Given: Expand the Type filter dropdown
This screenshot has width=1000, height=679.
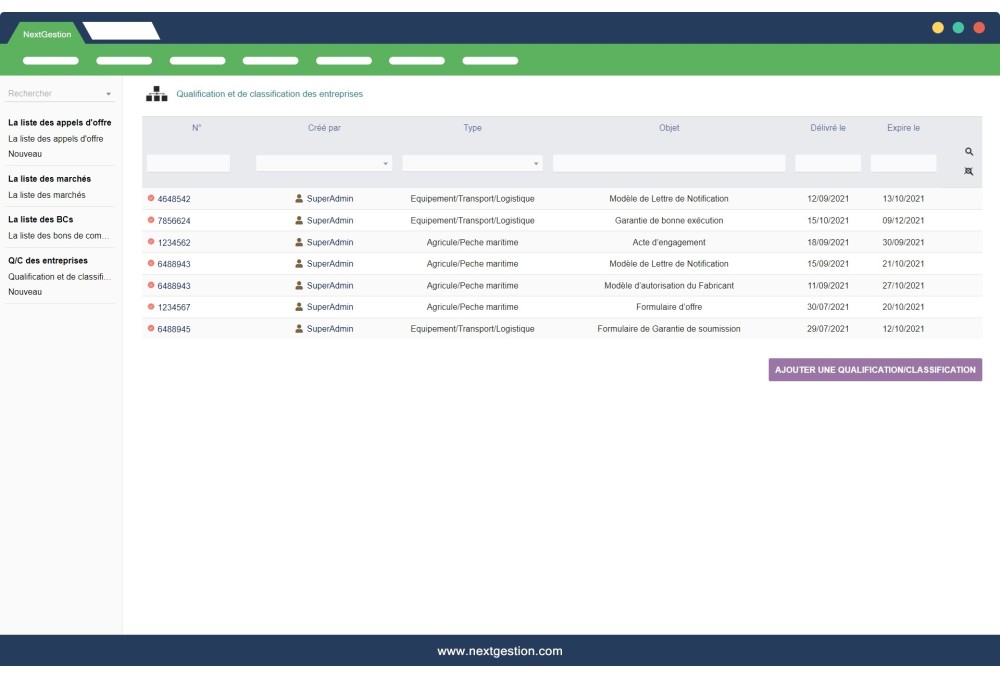Looking at the screenshot, I should (x=472, y=163).
